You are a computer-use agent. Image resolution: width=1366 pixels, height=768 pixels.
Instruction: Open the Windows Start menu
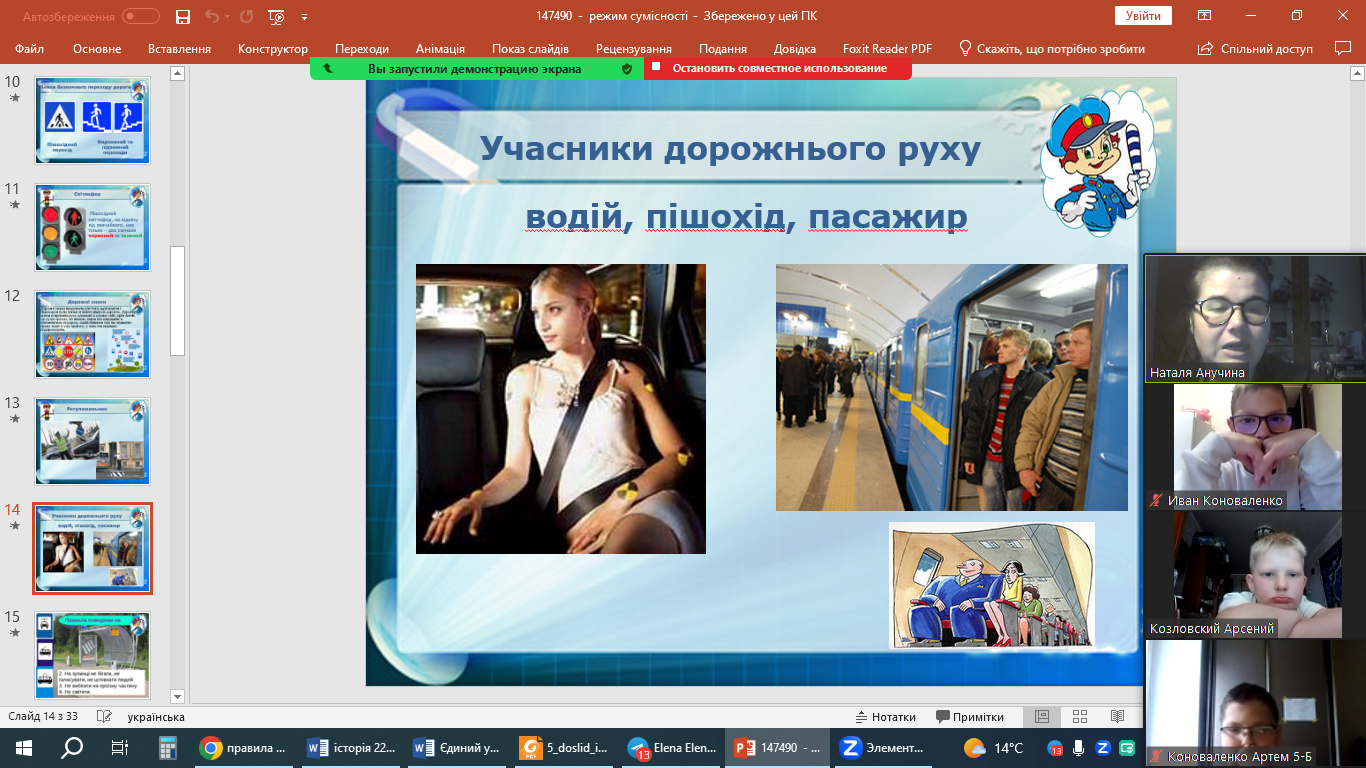pyautogui.click(x=24, y=747)
